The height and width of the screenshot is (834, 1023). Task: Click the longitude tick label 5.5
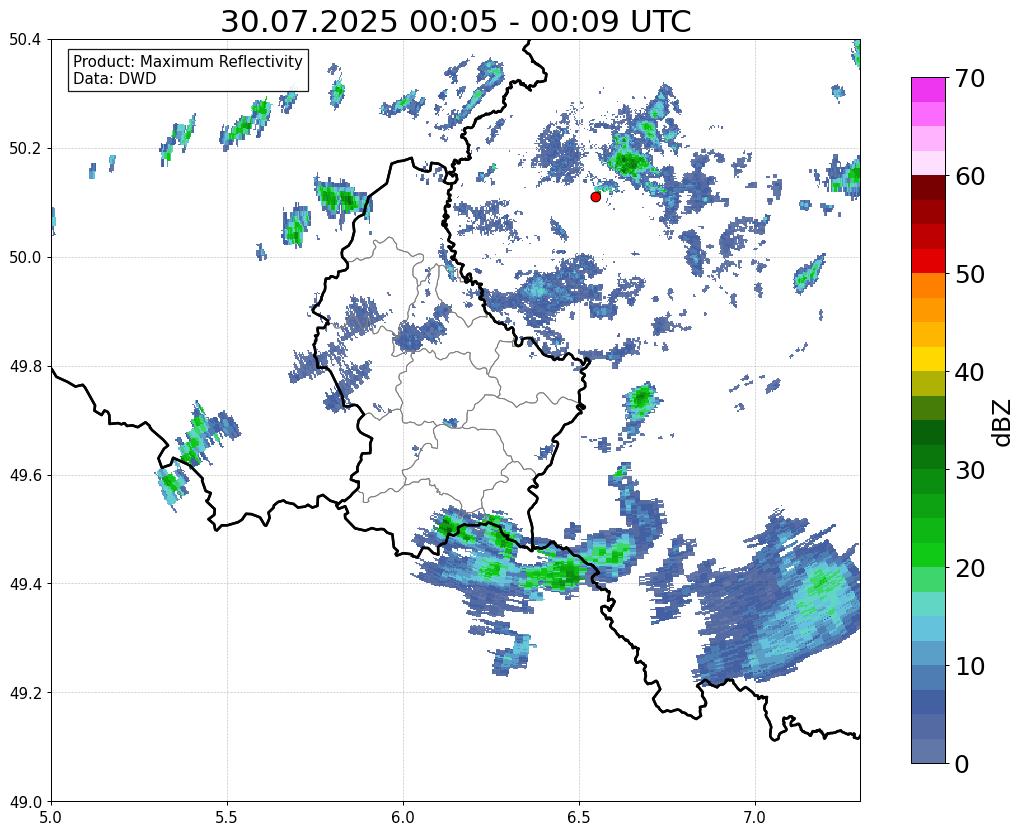coord(227,817)
